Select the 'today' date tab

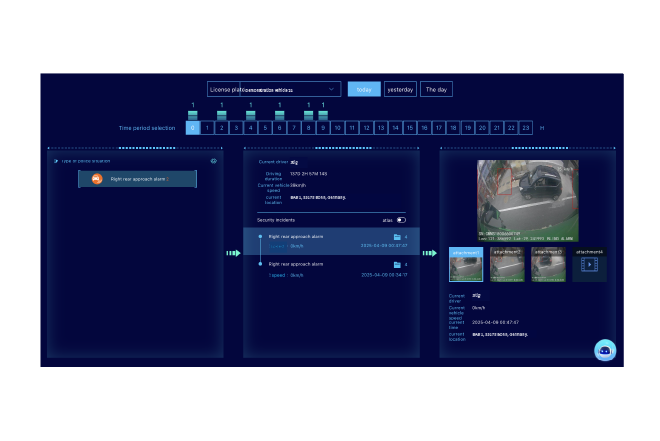[364, 89]
